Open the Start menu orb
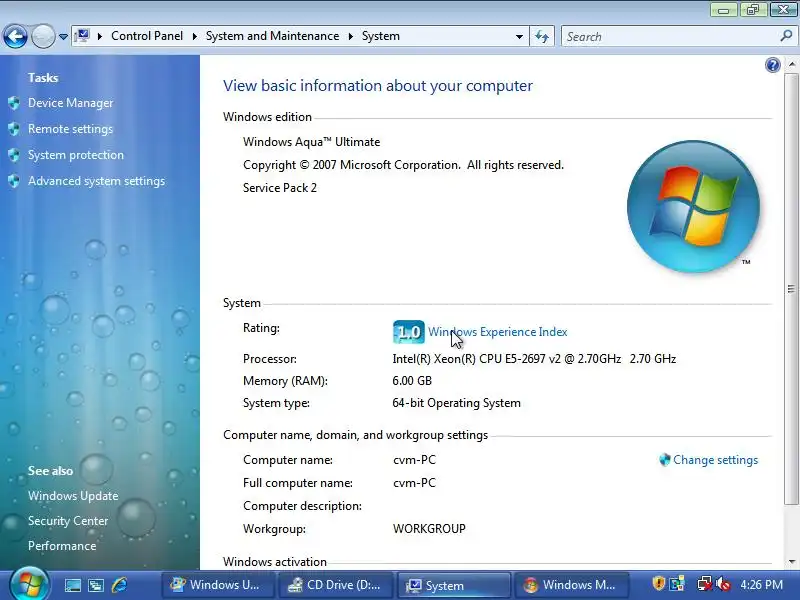Image resolution: width=800 pixels, height=600 pixels. tap(30, 584)
